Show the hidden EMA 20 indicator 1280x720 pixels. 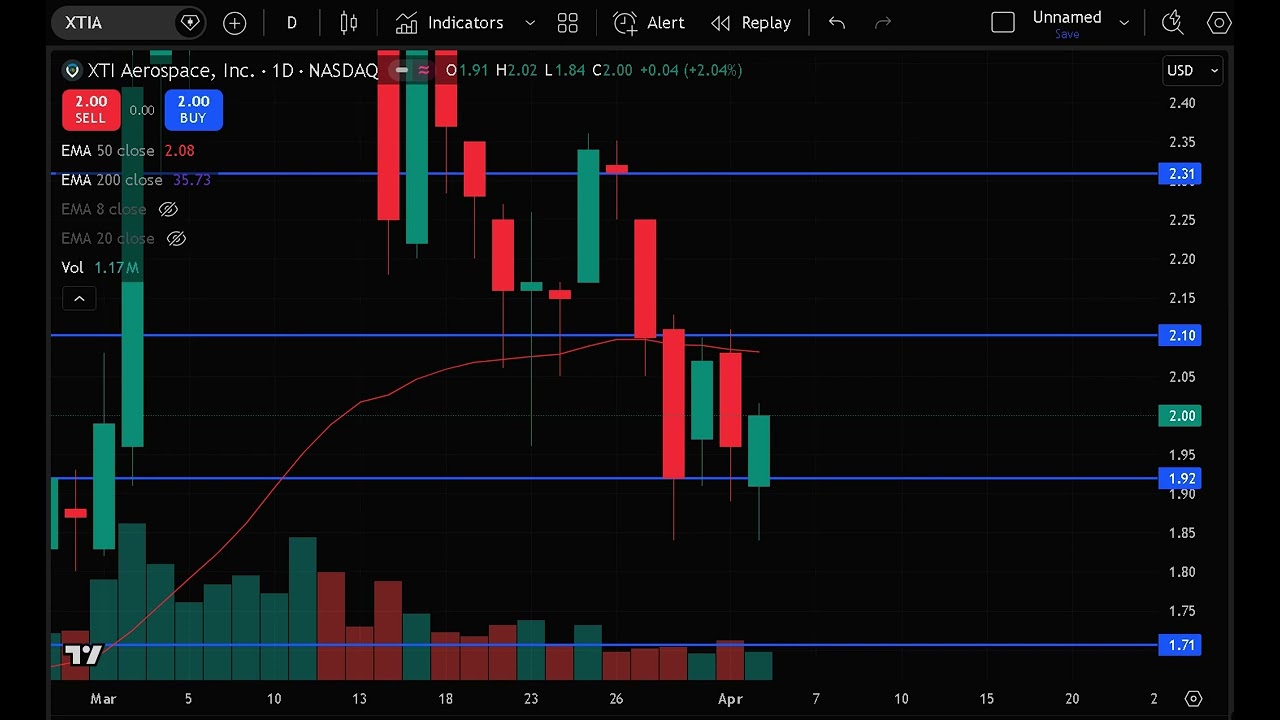coord(176,239)
